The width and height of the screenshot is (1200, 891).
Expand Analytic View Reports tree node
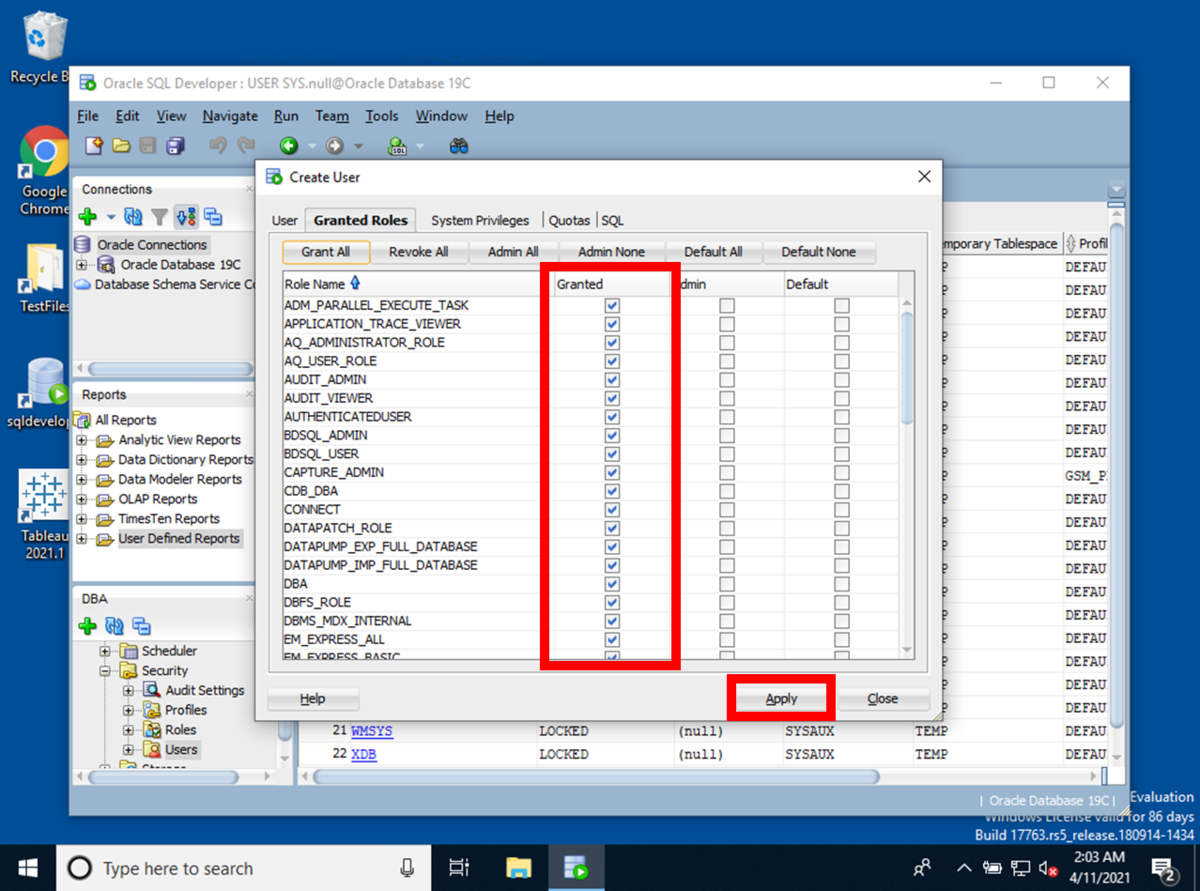tap(82, 440)
